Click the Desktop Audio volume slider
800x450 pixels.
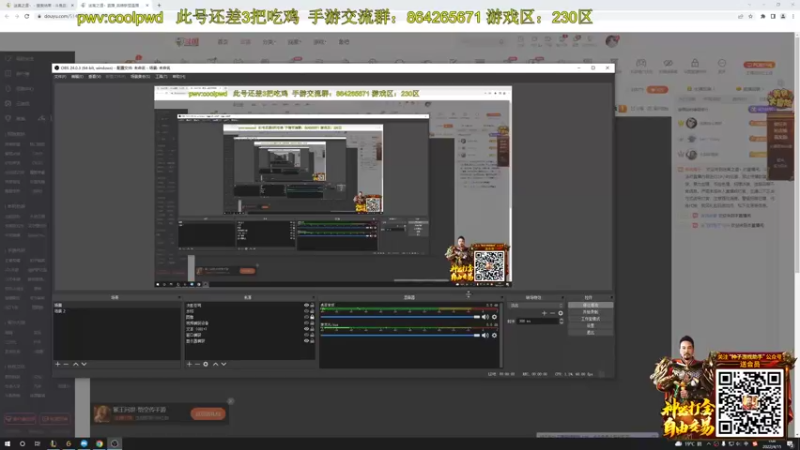(x=401, y=317)
